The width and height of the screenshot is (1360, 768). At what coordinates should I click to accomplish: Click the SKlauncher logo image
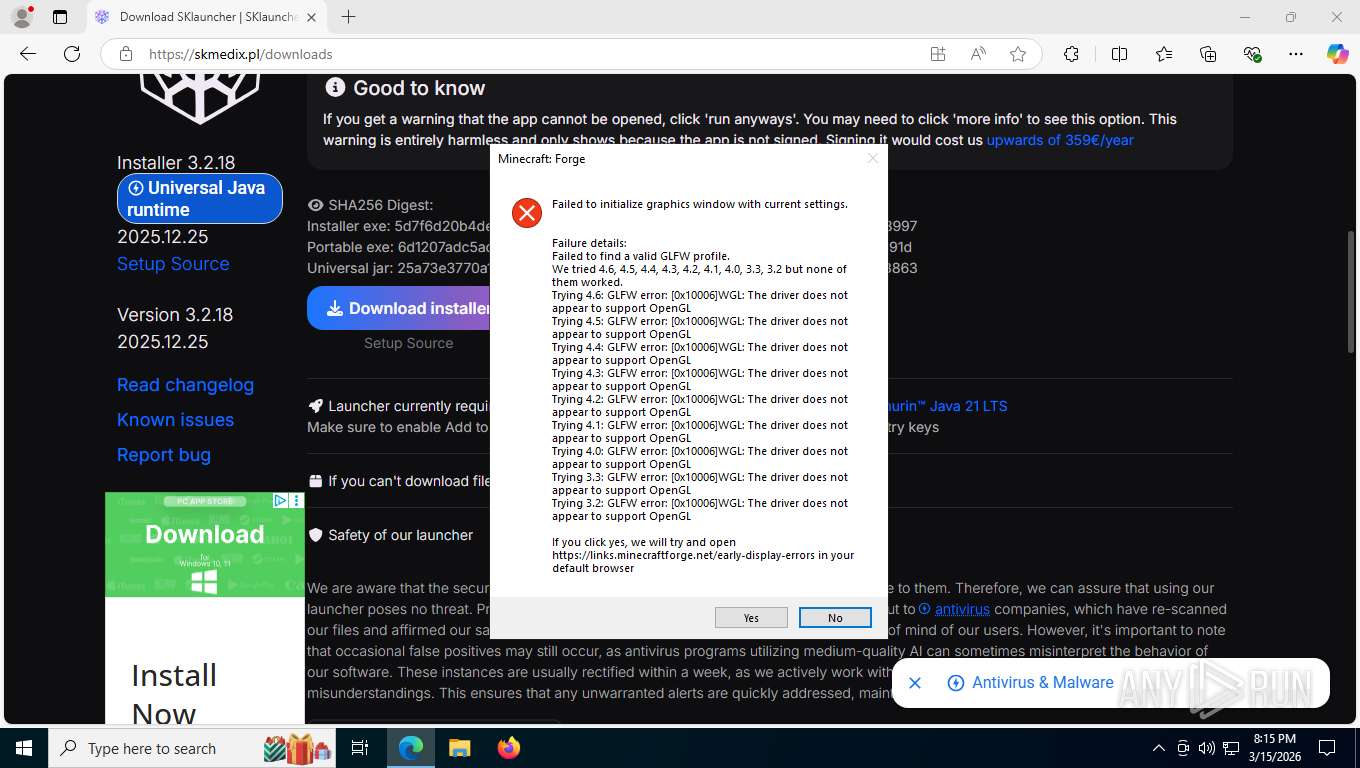click(200, 97)
